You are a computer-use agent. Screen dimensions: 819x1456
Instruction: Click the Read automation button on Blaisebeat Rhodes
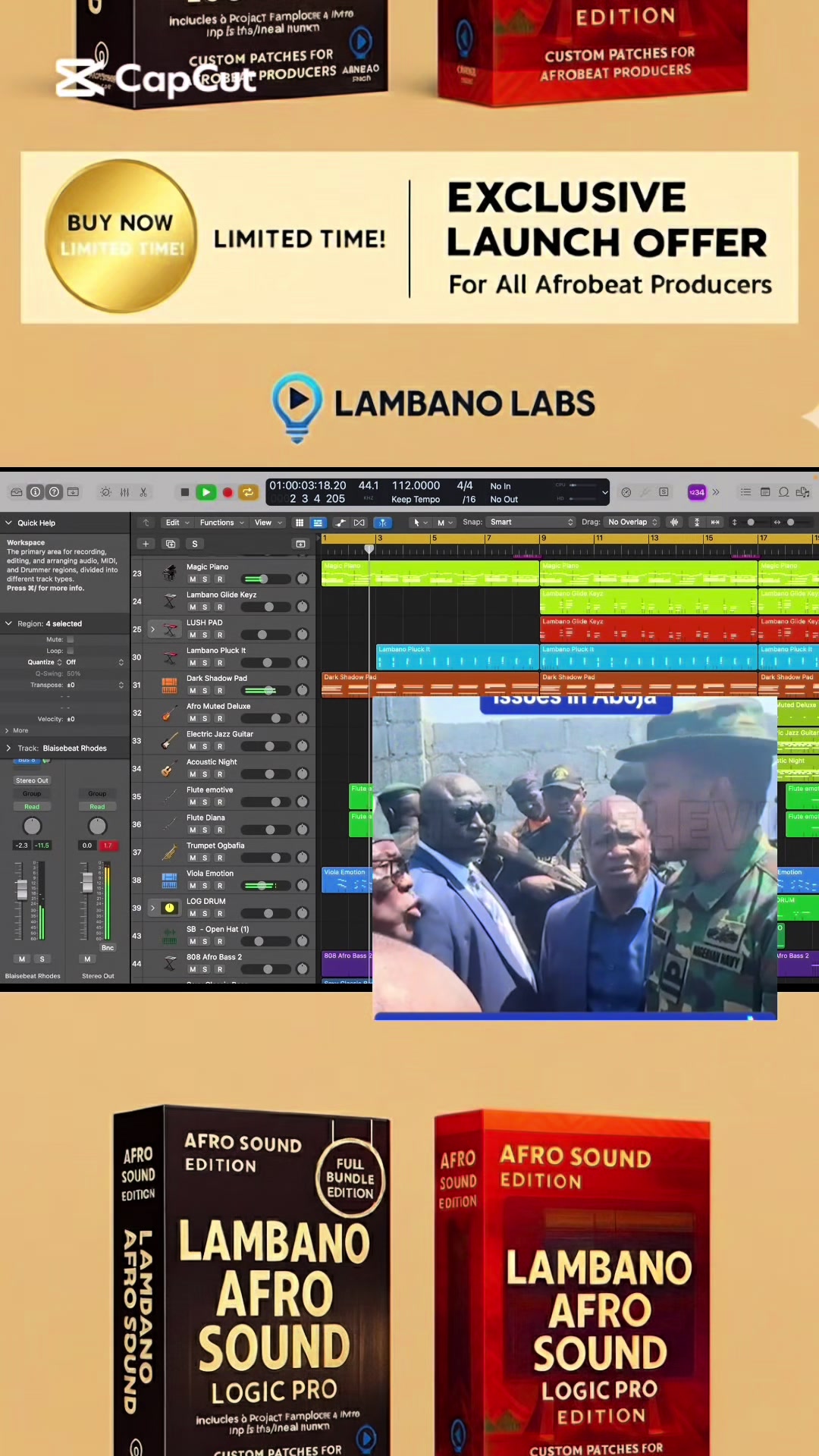pyautogui.click(x=32, y=807)
